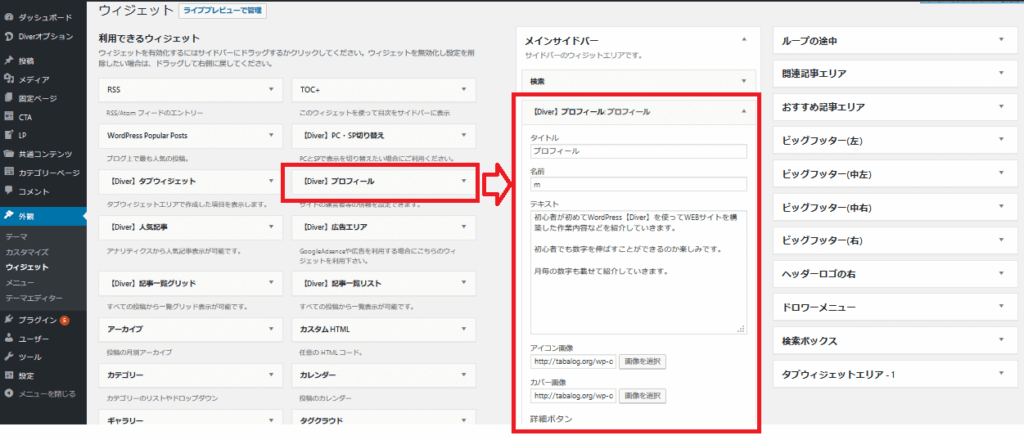Expand the ループの途中 widget area

click(1000, 40)
